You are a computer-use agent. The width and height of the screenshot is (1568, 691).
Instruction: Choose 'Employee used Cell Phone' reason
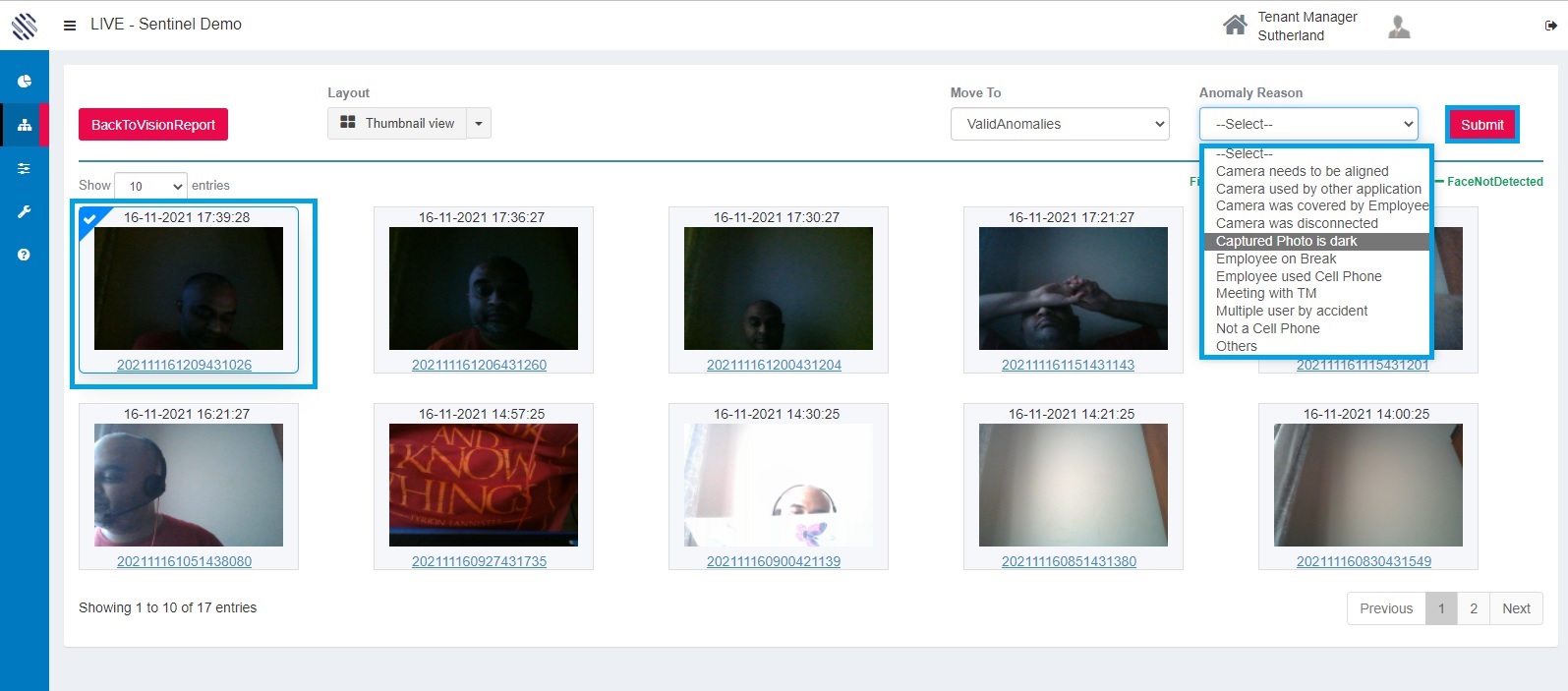pyautogui.click(x=1299, y=276)
